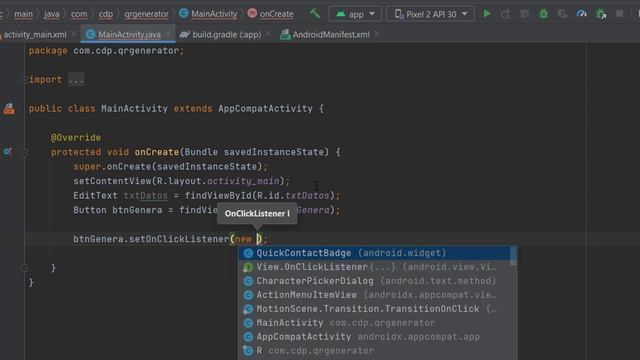Click the main breadcrumb
This screenshot has height=360, width=640.
coord(23,14)
